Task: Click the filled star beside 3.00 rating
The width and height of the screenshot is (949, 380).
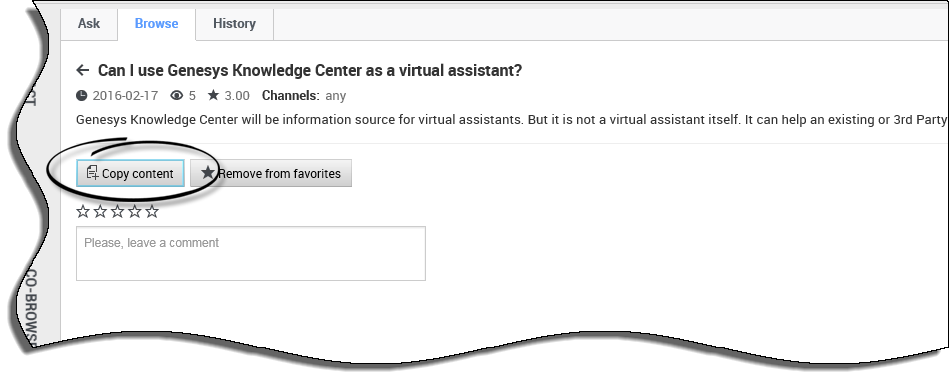Action: 213,95
